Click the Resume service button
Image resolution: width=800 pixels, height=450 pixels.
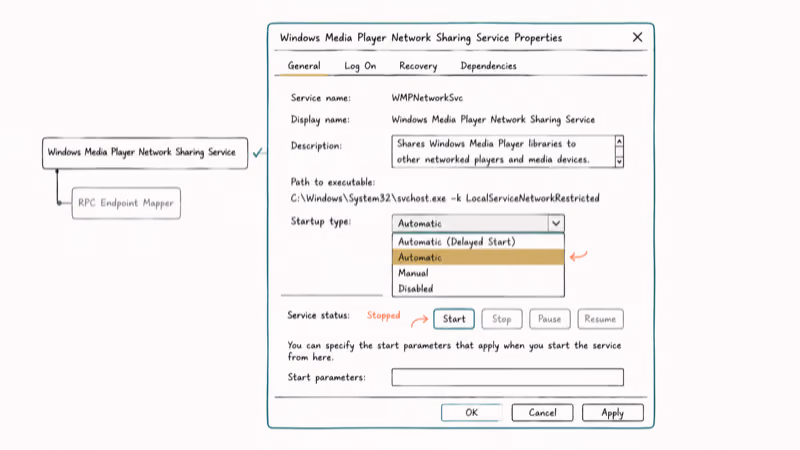click(x=600, y=319)
